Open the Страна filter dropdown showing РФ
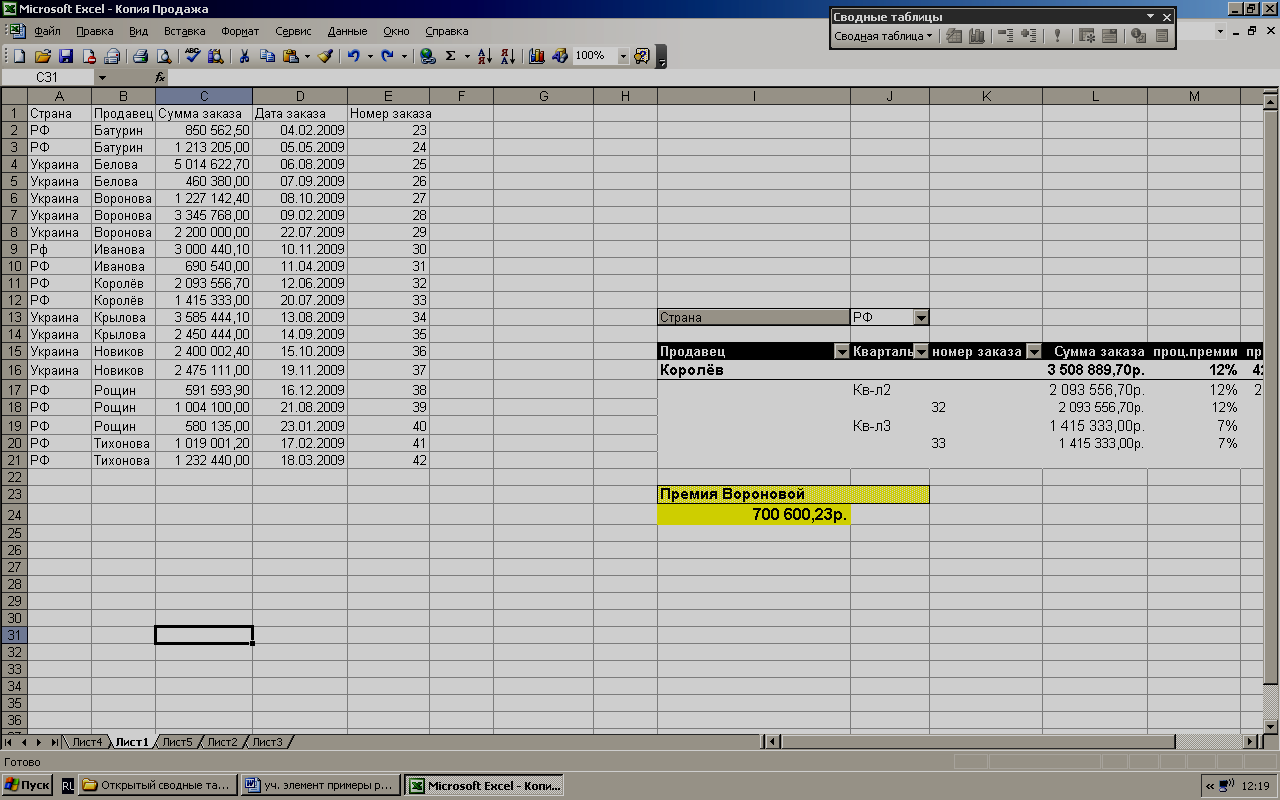 pyautogui.click(x=921, y=317)
